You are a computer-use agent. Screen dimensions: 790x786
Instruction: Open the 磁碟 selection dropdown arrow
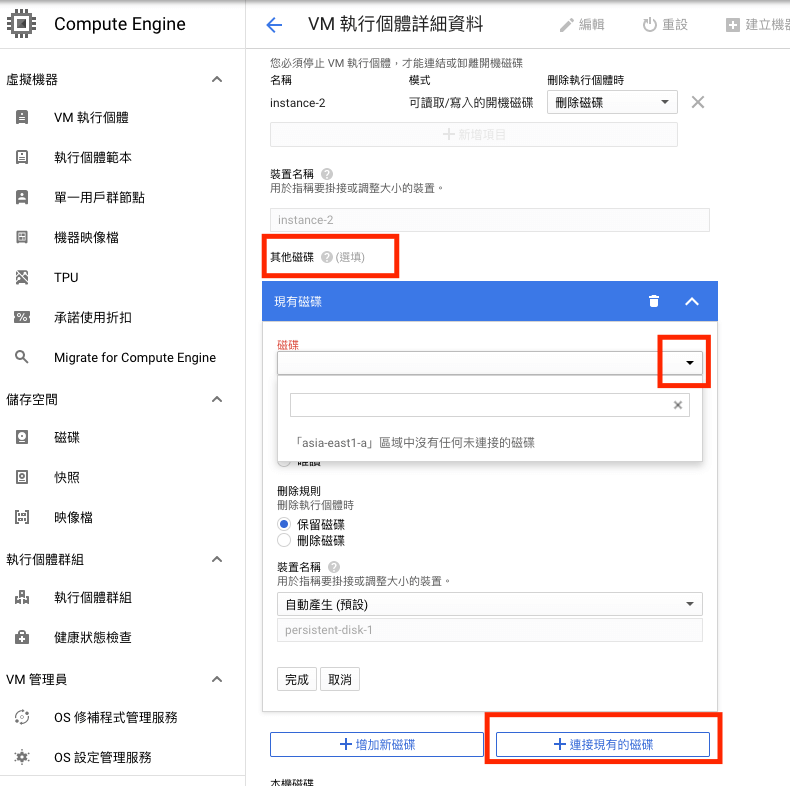click(x=690, y=363)
